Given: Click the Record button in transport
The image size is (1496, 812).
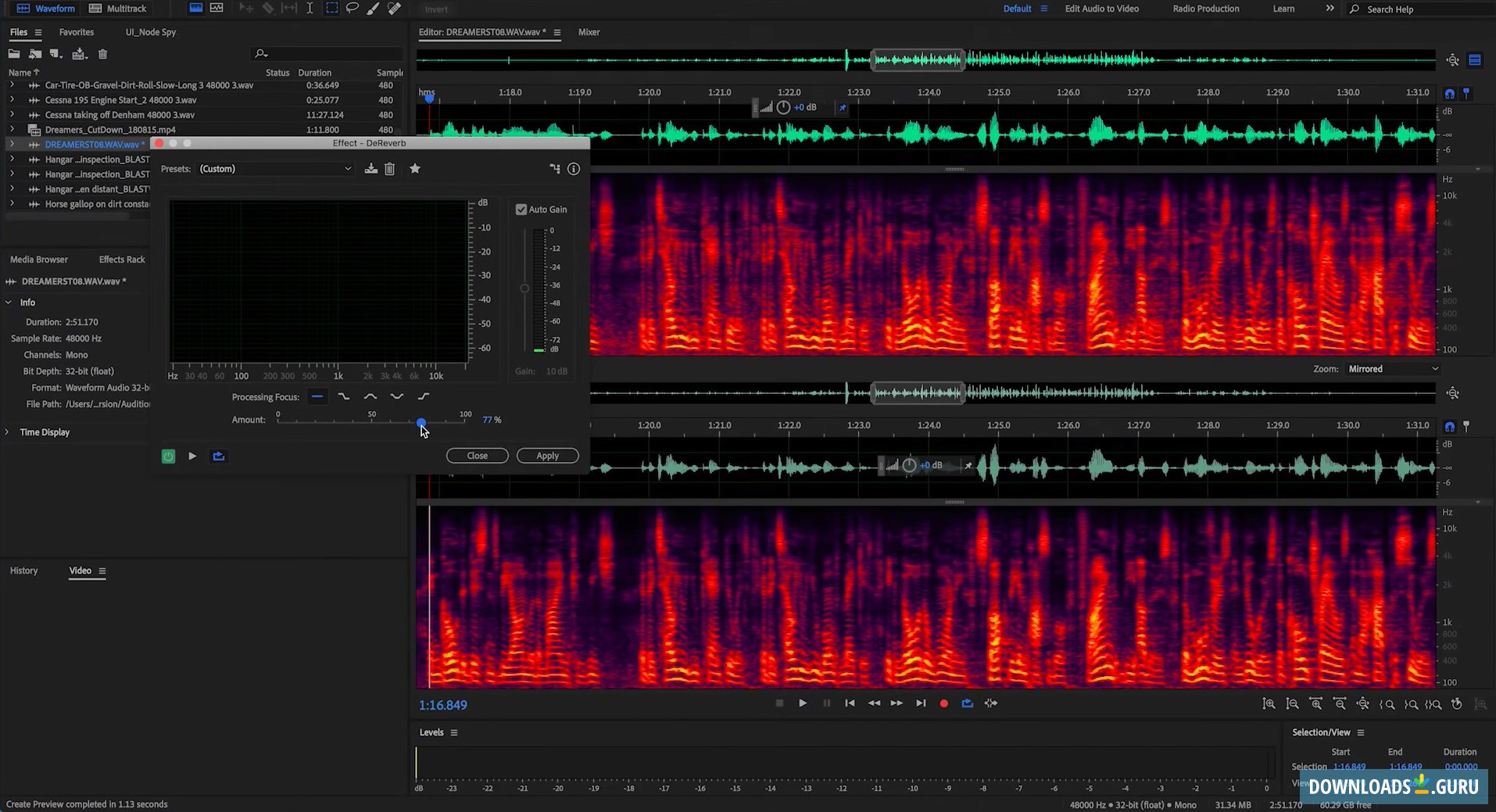Looking at the screenshot, I should click(x=943, y=703).
